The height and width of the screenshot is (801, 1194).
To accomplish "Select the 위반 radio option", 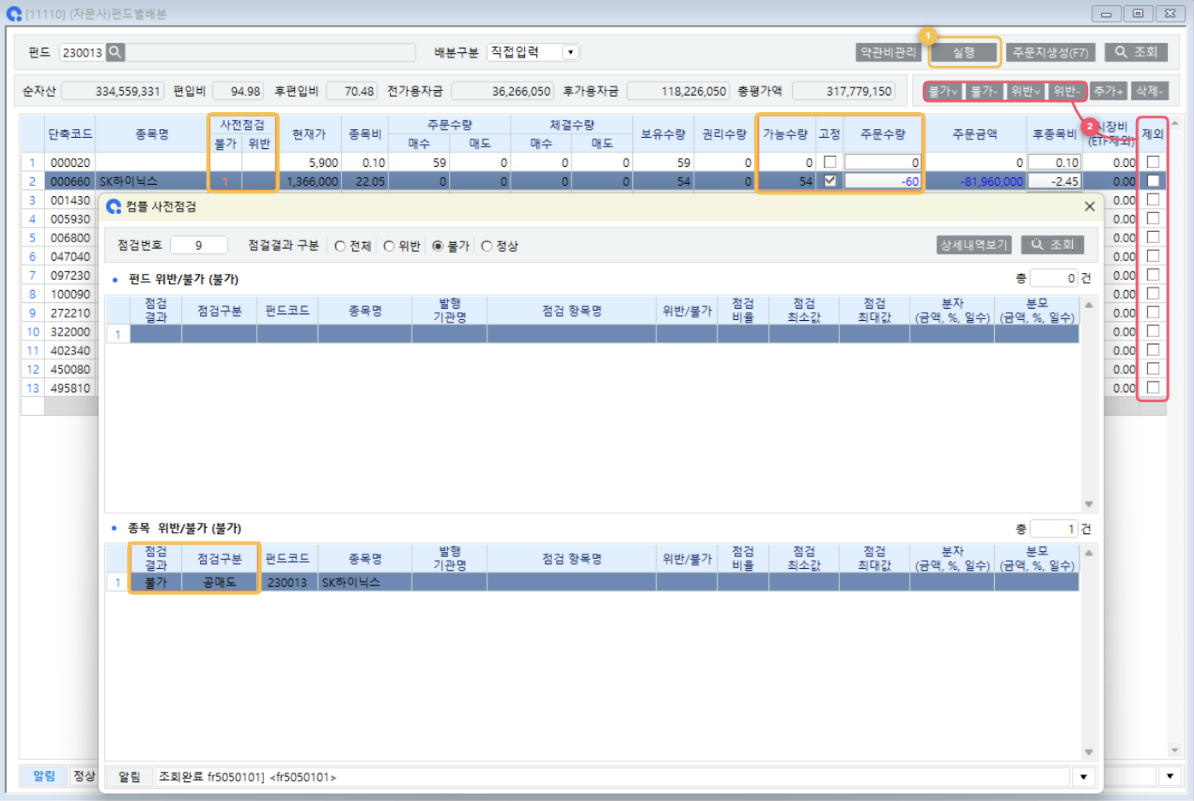I will click(x=389, y=246).
